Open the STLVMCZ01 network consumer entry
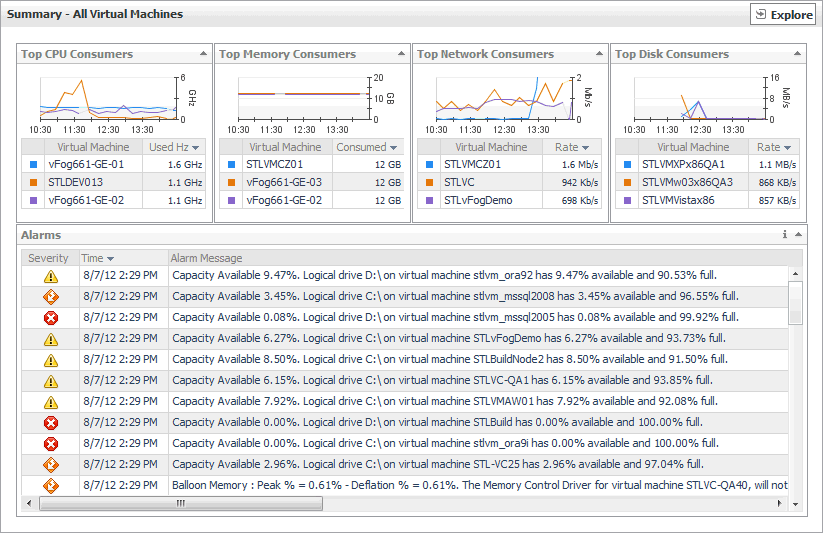The image size is (823, 533). (x=473, y=164)
